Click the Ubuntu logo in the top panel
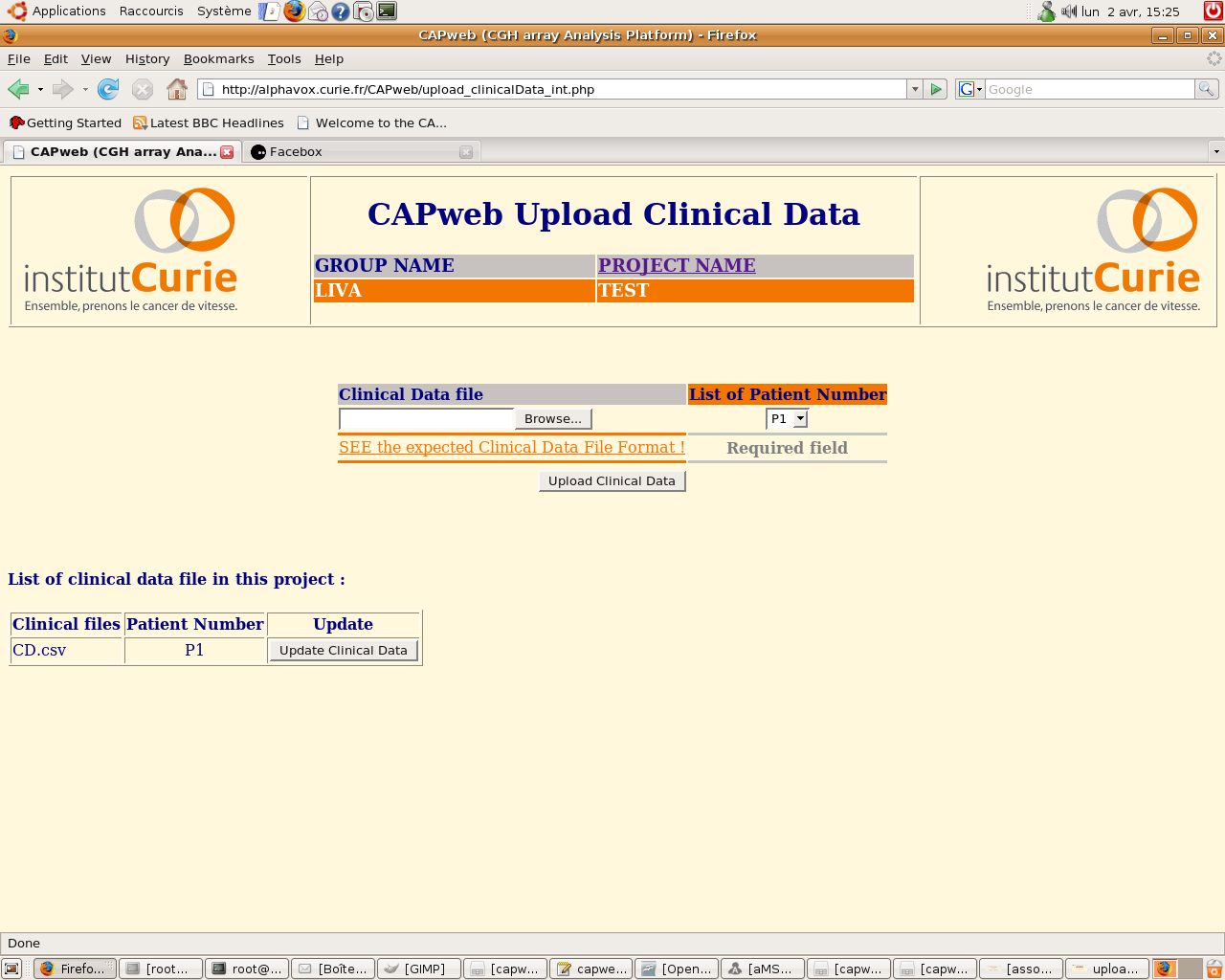This screenshot has width=1225, height=980. tap(16, 11)
